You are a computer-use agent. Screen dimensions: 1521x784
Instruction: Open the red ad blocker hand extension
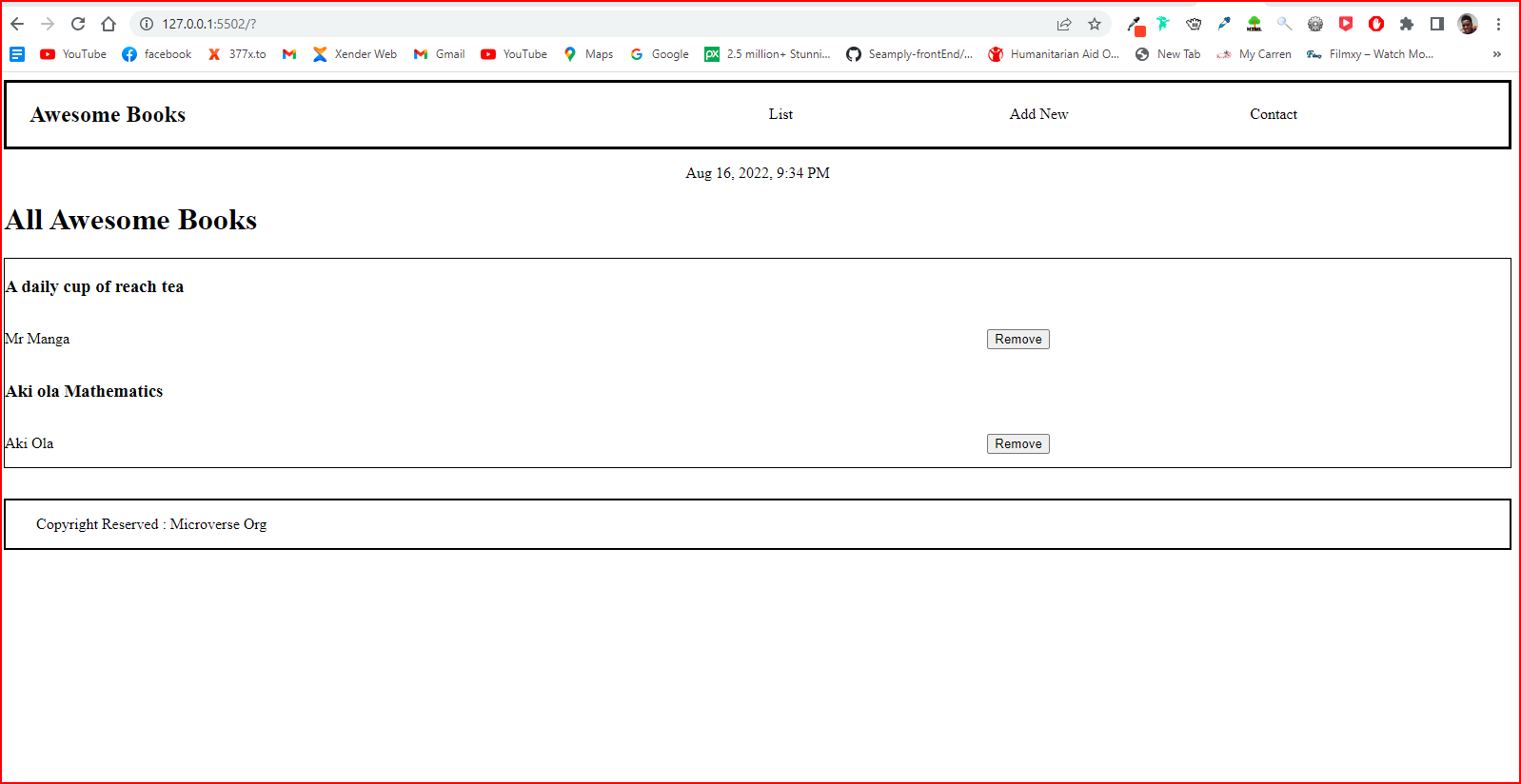pyautogui.click(x=1376, y=24)
